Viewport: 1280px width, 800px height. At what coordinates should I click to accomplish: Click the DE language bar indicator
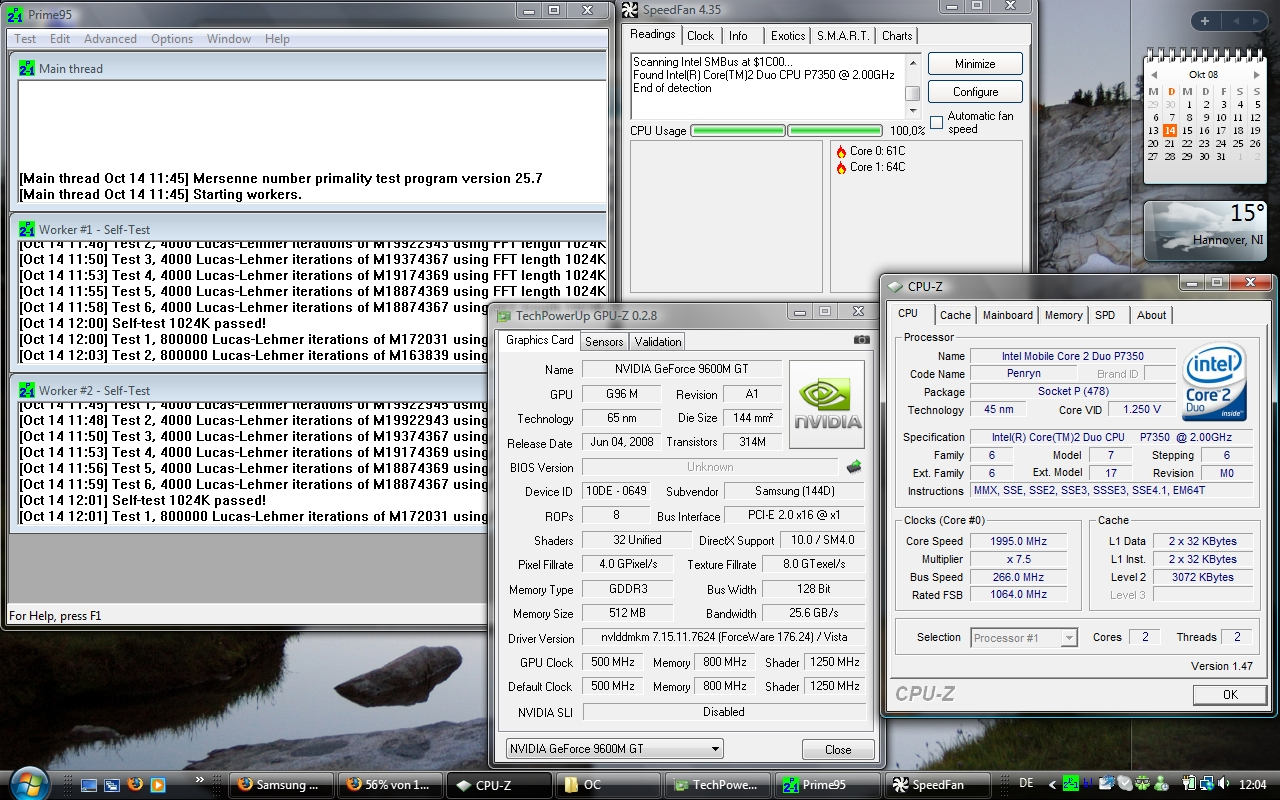click(1026, 783)
